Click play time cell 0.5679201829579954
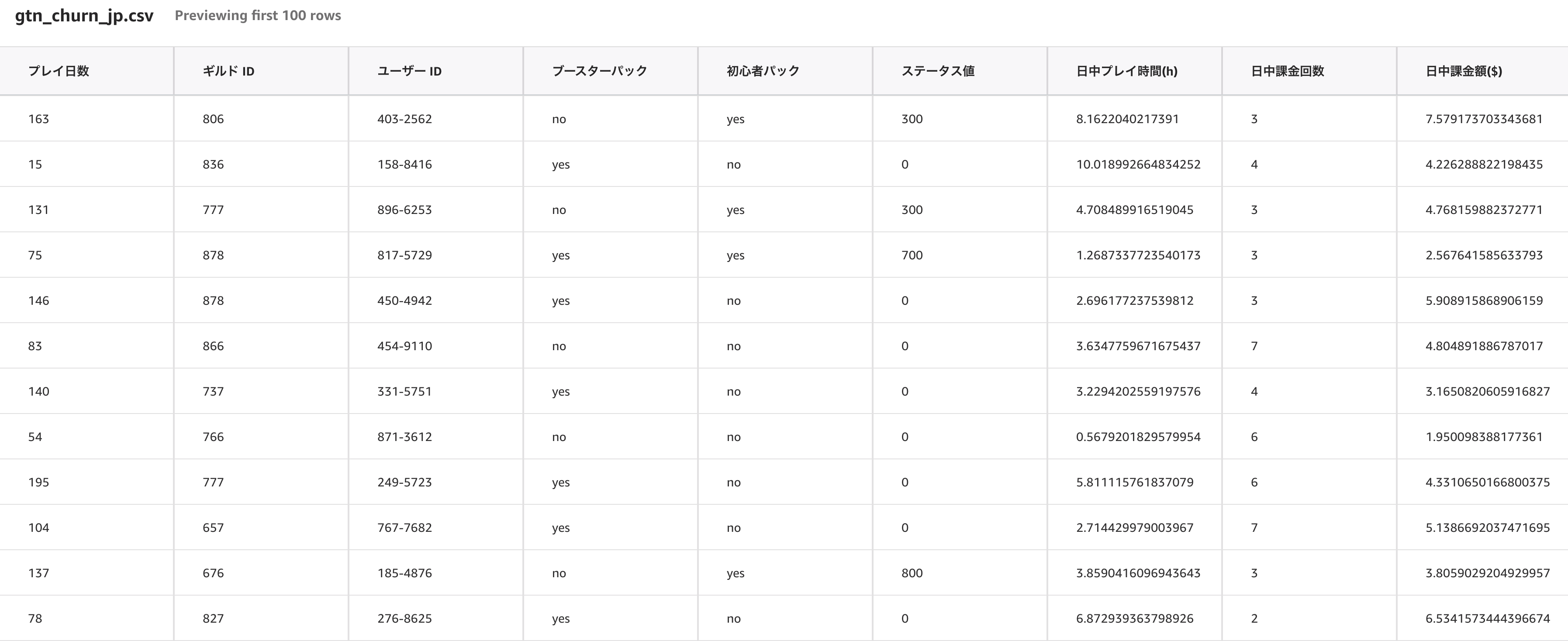The width and height of the screenshot is (1568, 641). pyautogui.click(x=1138, y=437)
